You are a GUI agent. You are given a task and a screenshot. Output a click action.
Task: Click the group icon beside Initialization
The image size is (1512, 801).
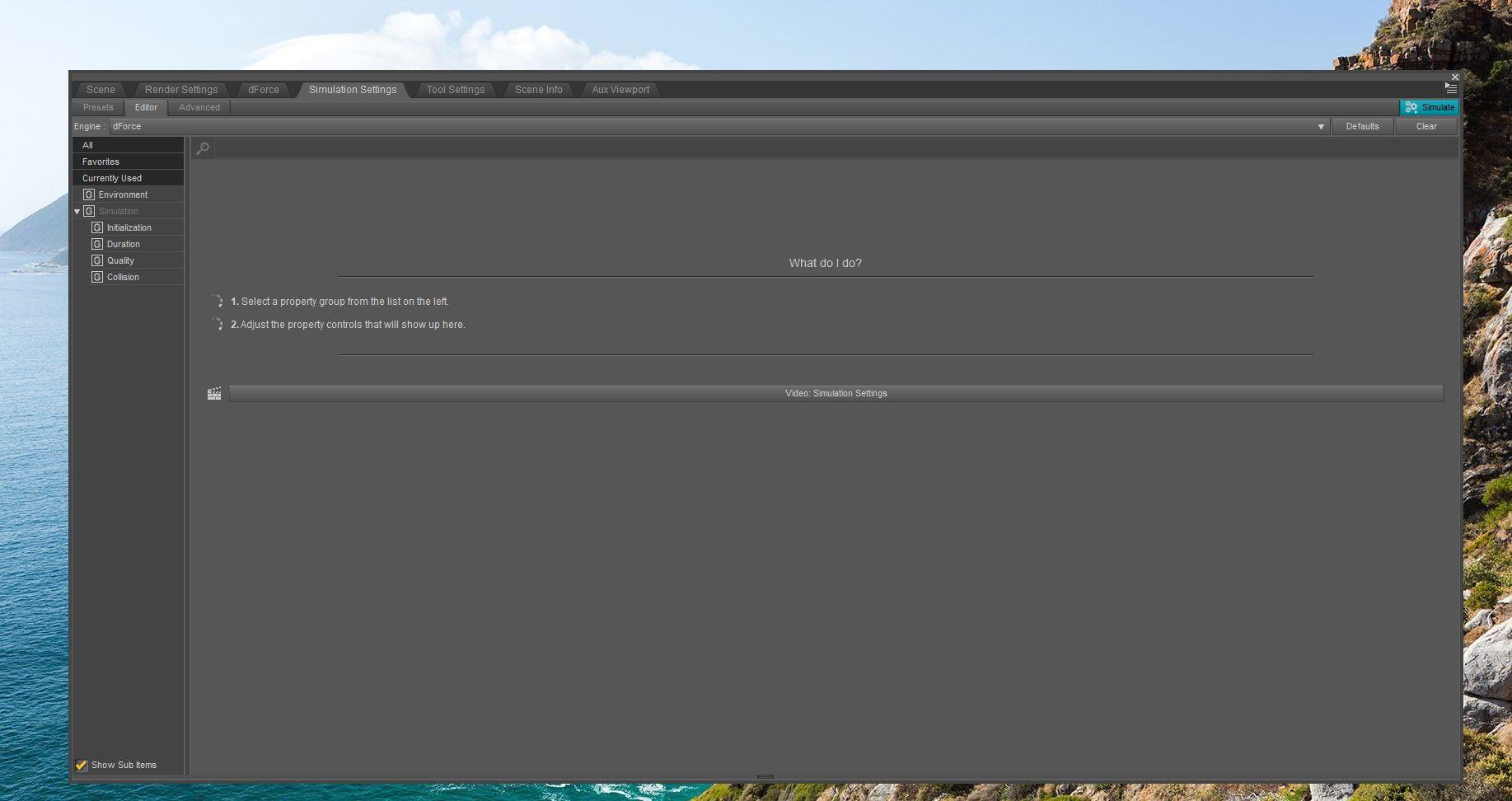tap(97, 227)
